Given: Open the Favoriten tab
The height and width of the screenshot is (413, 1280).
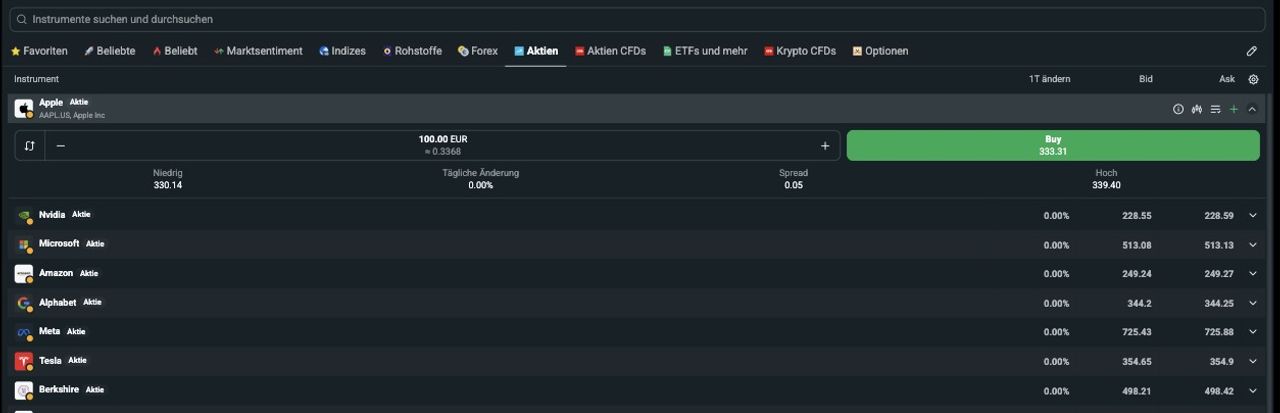Looking at the screenshot, I should click(x=39, y=51).
